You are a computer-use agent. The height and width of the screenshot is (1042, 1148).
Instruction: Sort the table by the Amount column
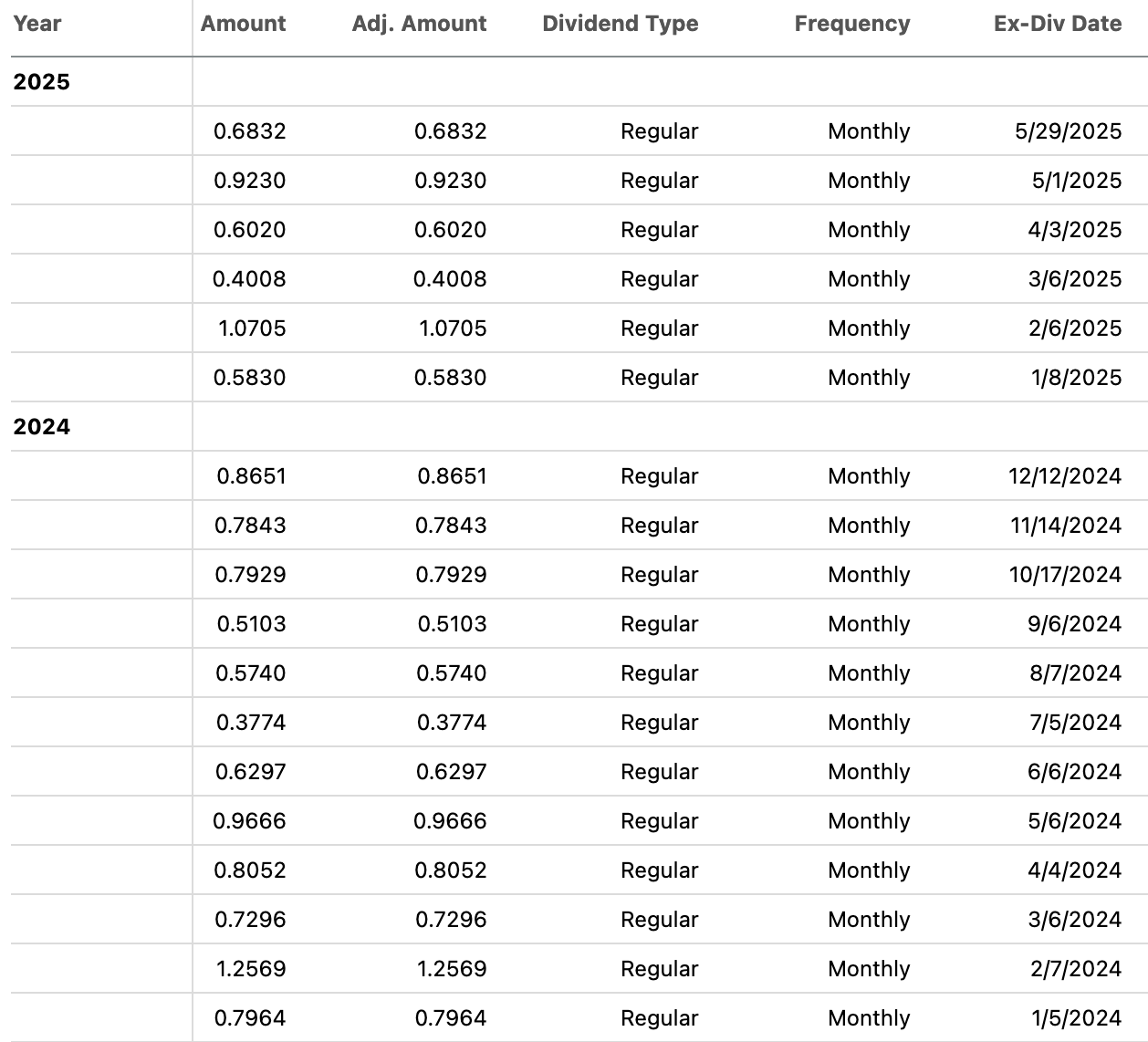point(243,24)
